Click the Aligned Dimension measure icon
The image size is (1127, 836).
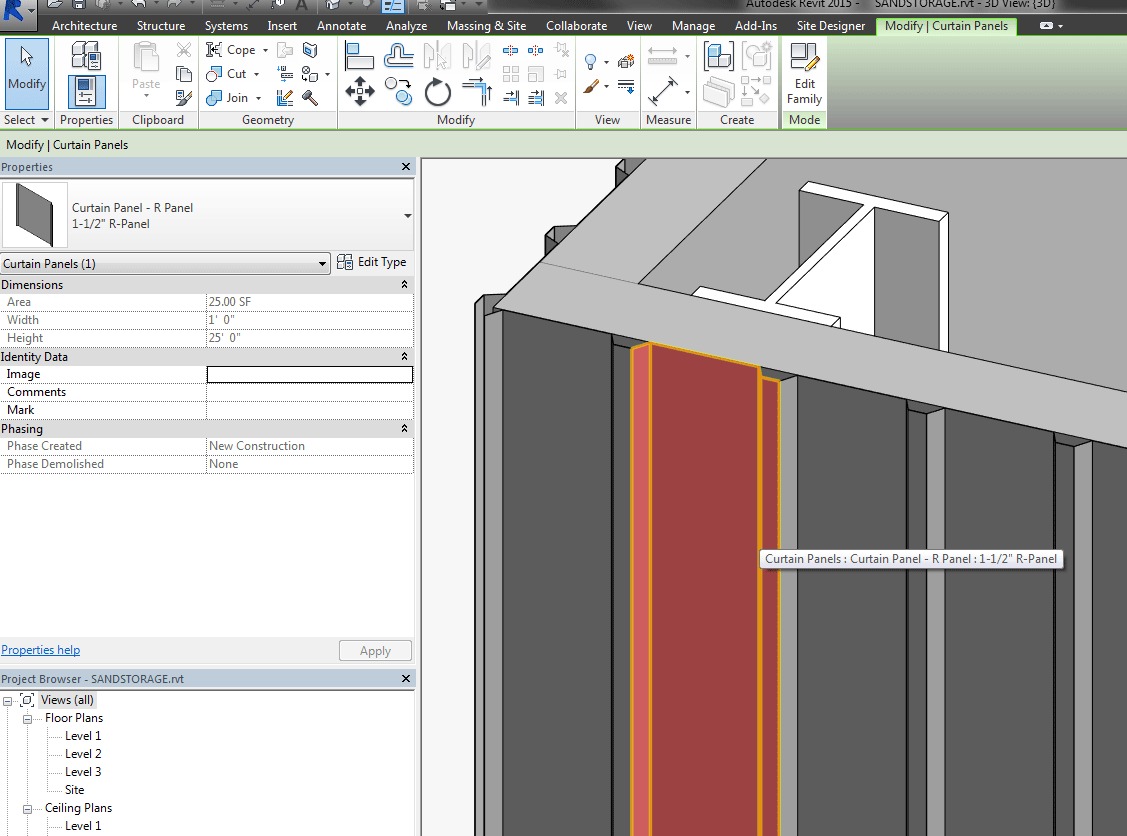click(662, 93)
